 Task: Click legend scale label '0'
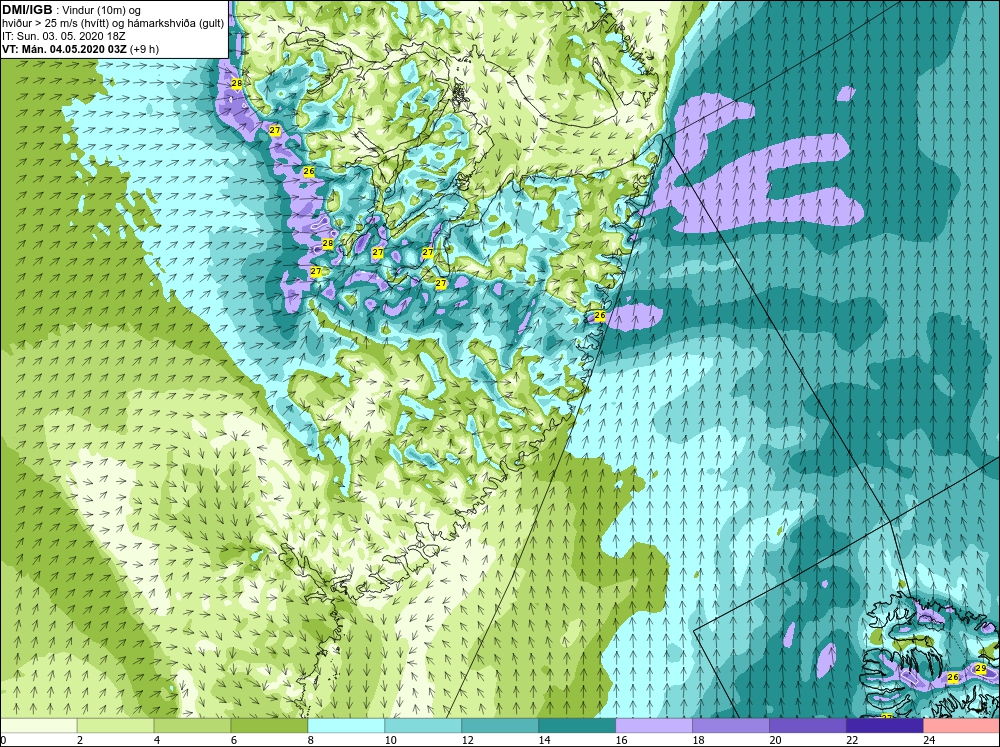[x=3, y=740]
